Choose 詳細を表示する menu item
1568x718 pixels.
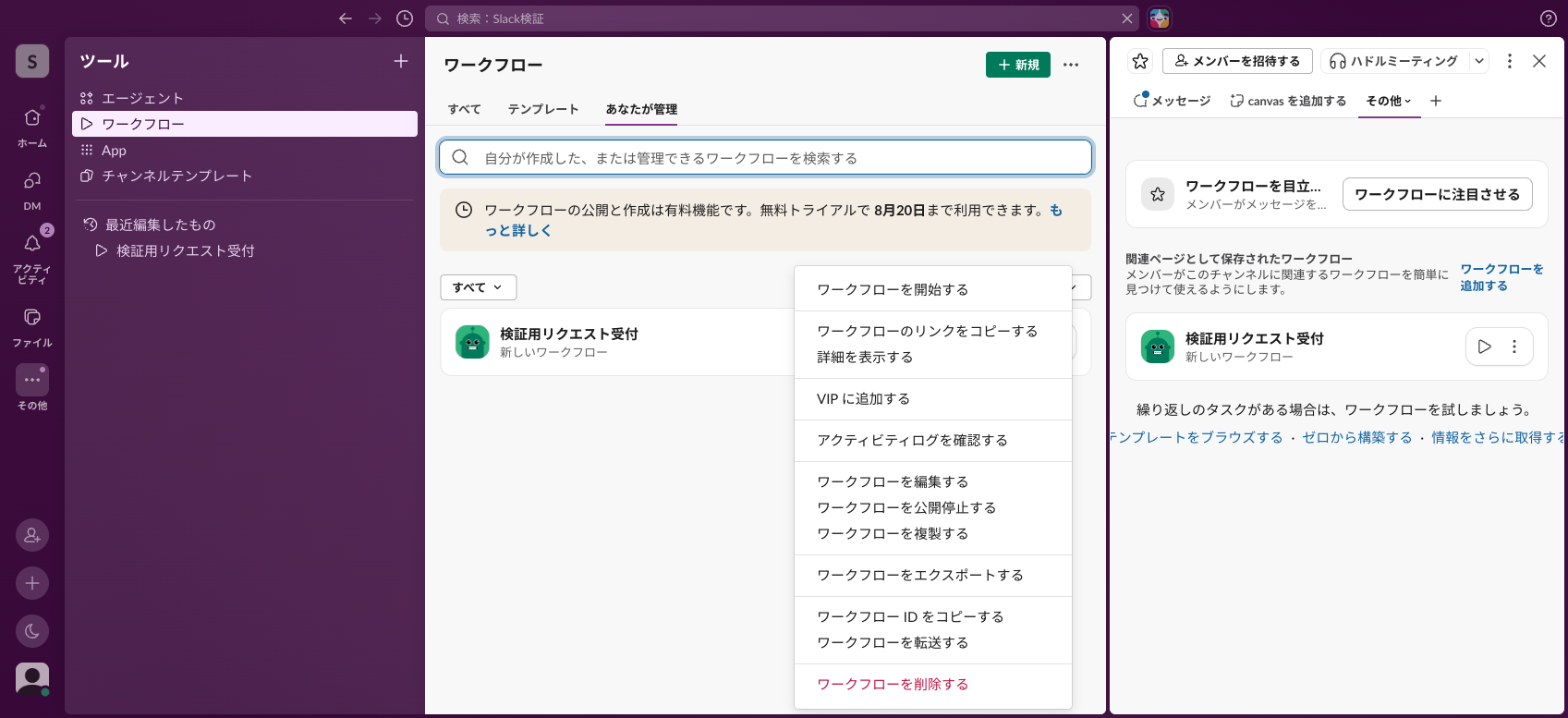click(x=933, y=357)
